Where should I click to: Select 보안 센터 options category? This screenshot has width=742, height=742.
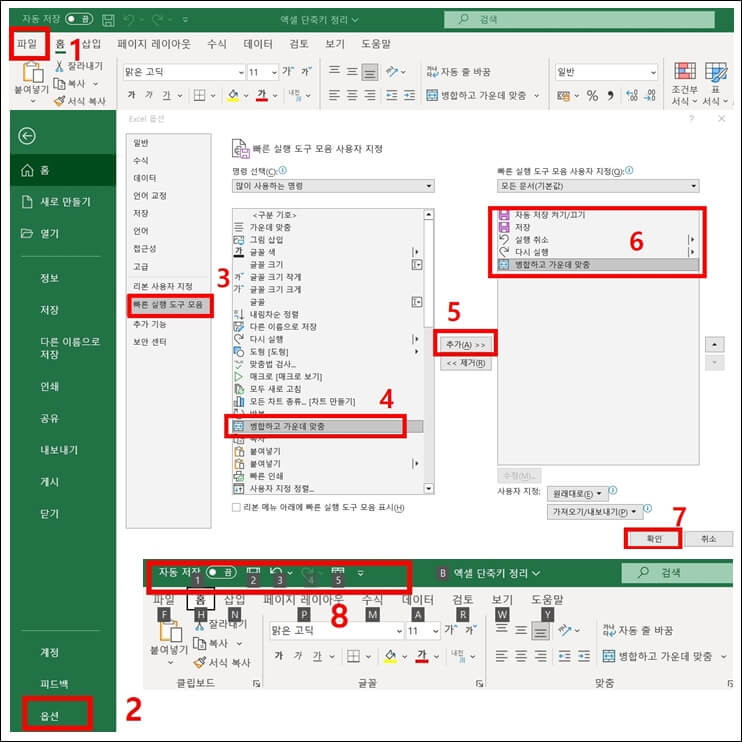point(150,342)
